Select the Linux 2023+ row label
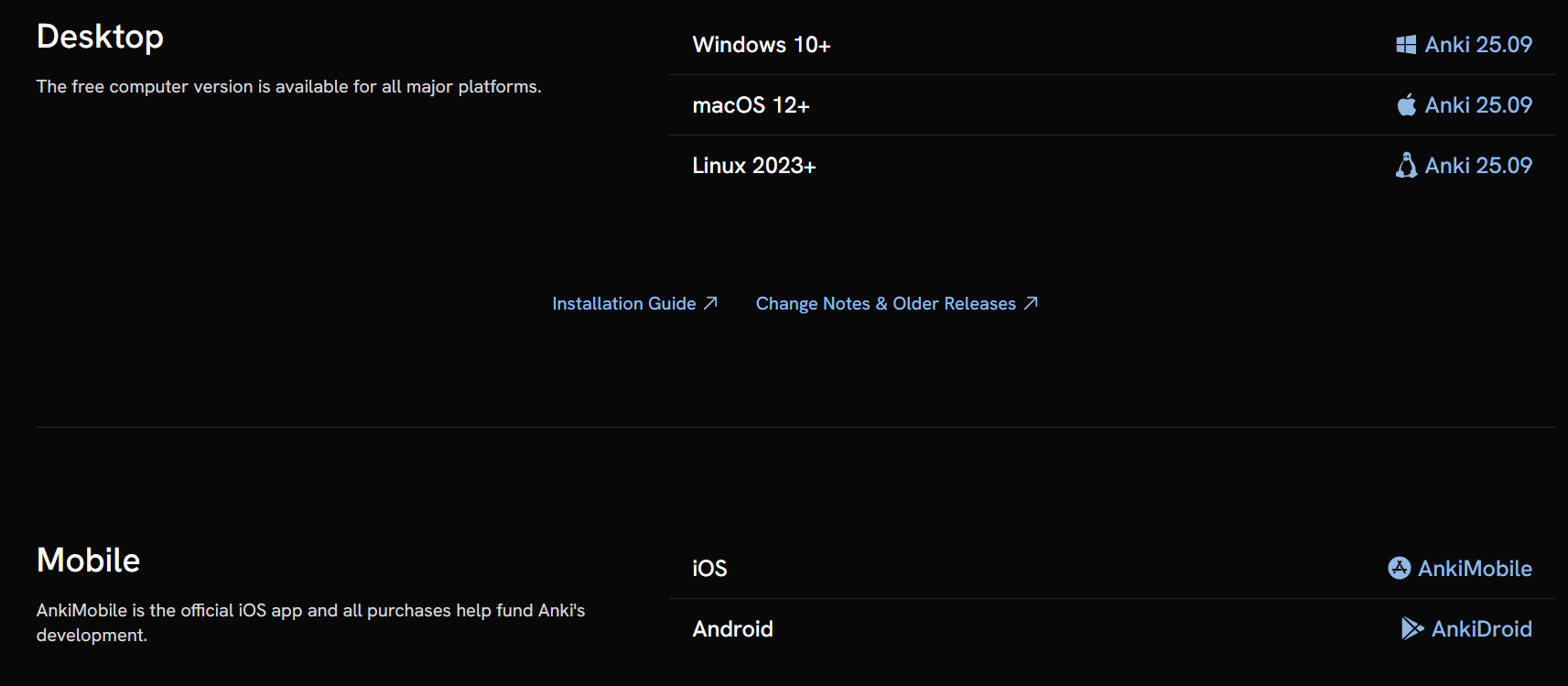Screen dimensions: 1568x686 754,166
